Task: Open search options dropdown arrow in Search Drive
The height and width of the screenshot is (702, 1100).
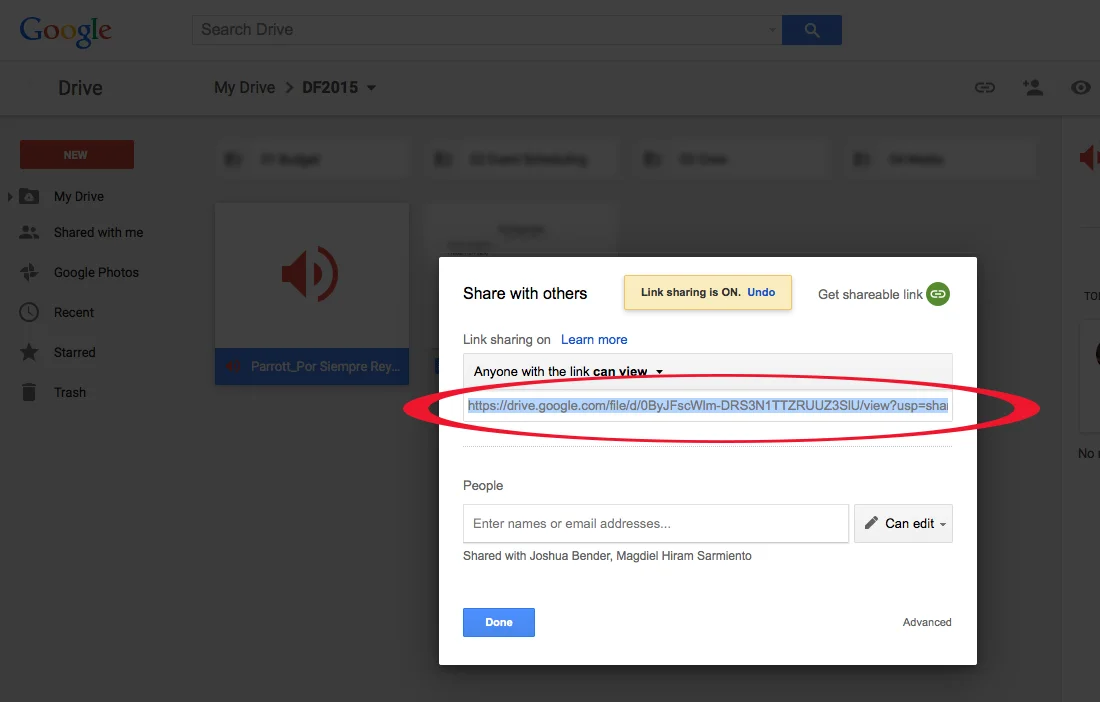Action: pyautogui.click(x=772, y=29)
